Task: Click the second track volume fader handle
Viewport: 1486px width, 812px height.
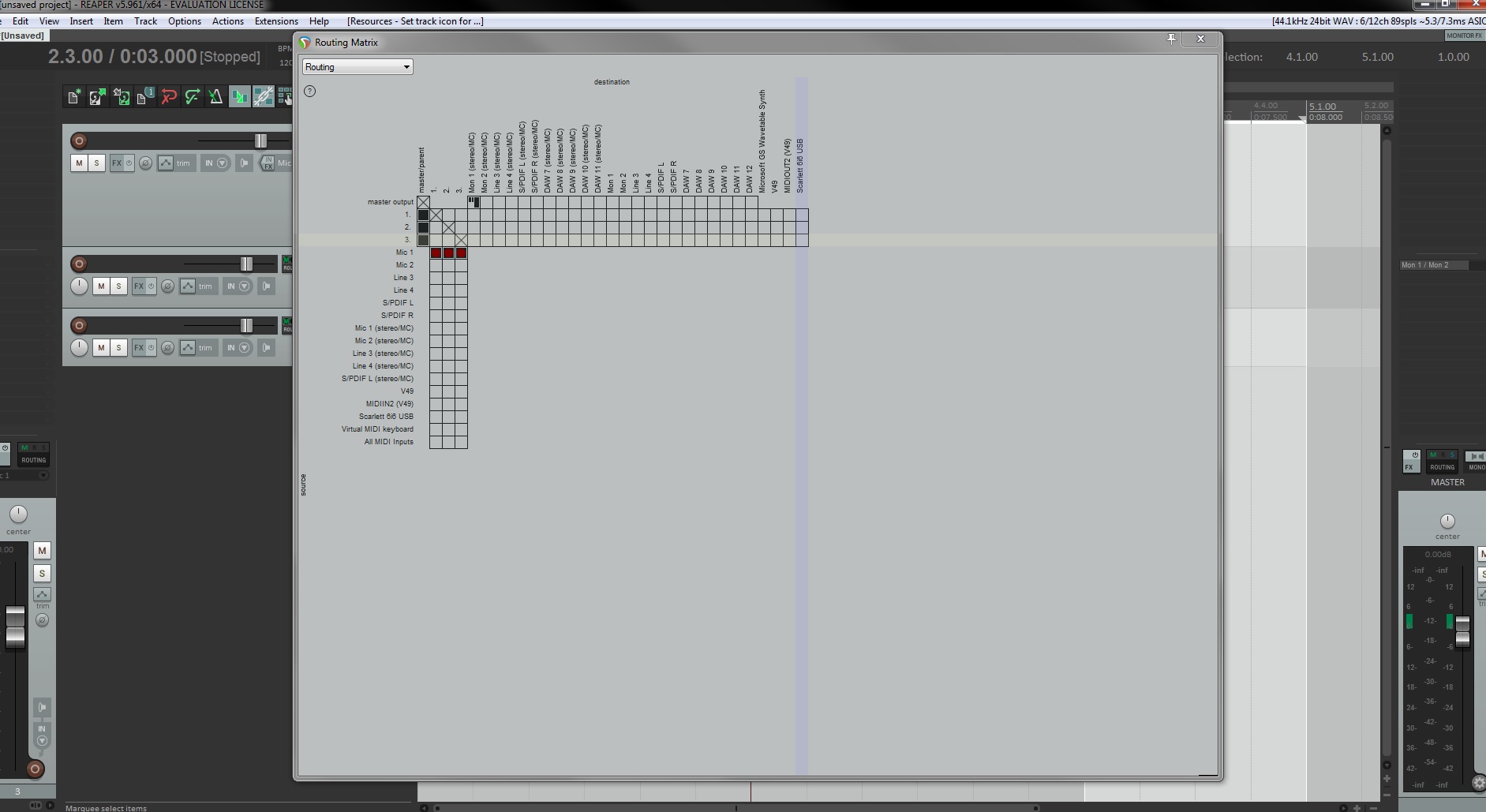Action: (x=246, y=264)
